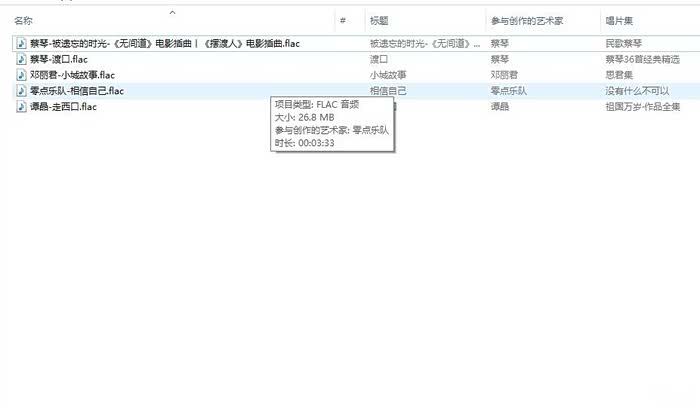Click album cell 没有什么不可以
This screenshot has width=700, height=407.
[x=637, y=91]
